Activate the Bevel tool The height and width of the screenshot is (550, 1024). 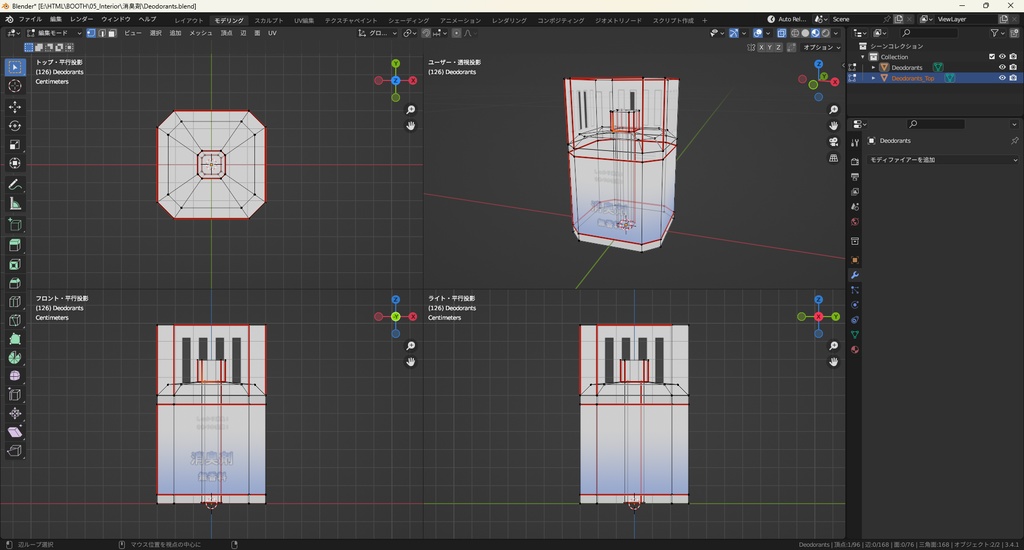point(15,283)
